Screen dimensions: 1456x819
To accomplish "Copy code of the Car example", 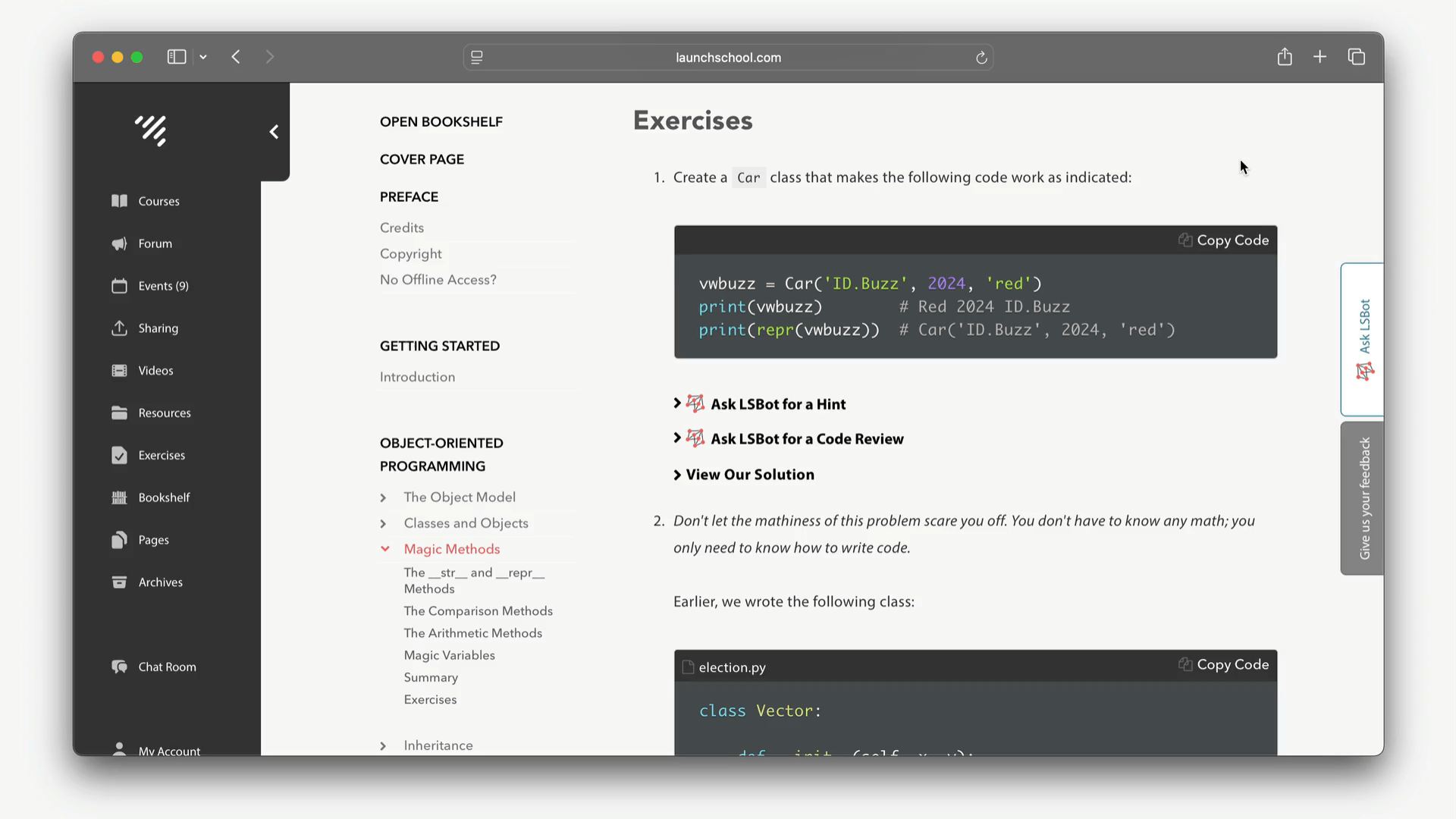I will coord(1223,240).
